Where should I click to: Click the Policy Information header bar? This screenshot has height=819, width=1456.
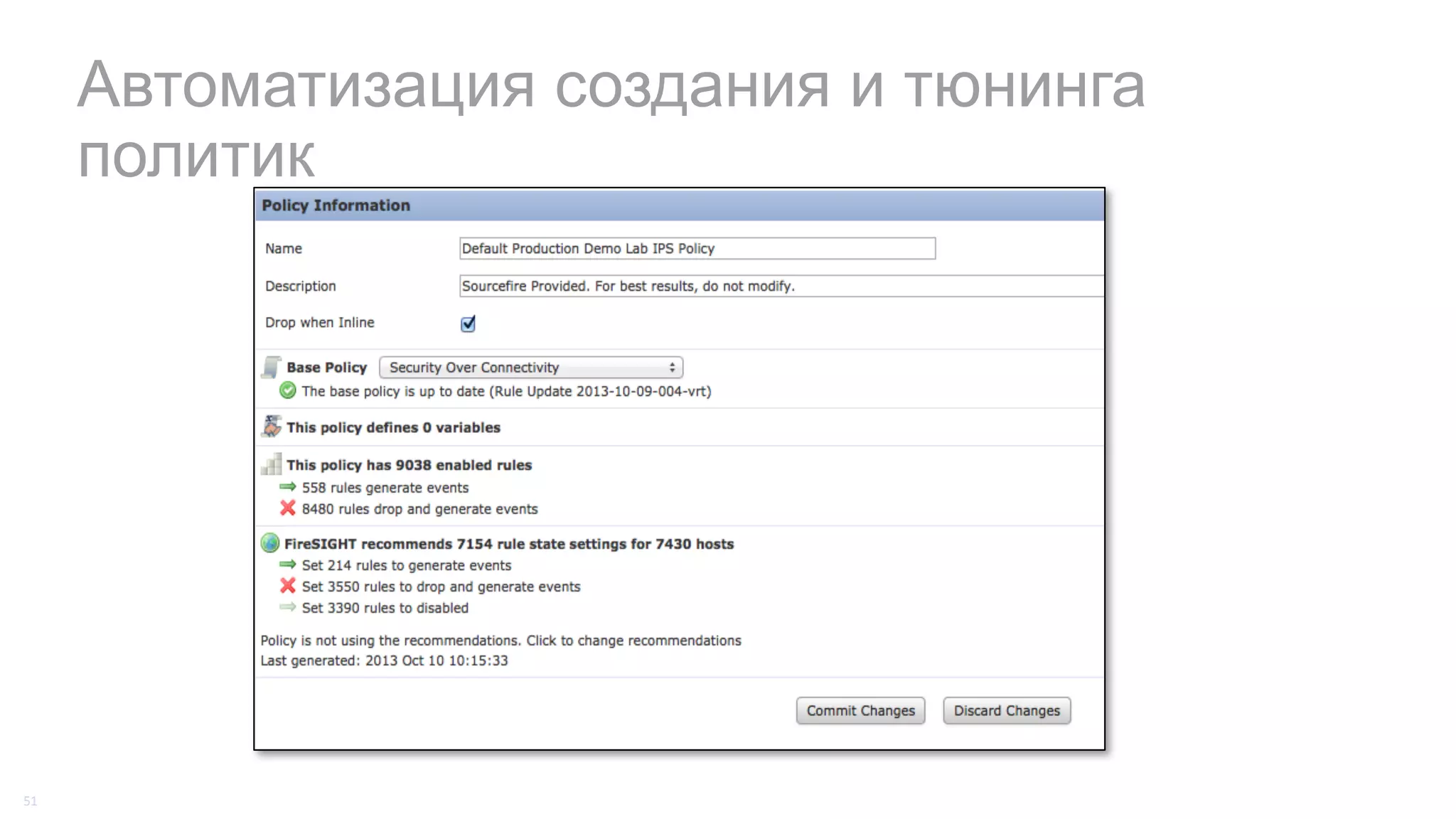click(x=680, y=205)
